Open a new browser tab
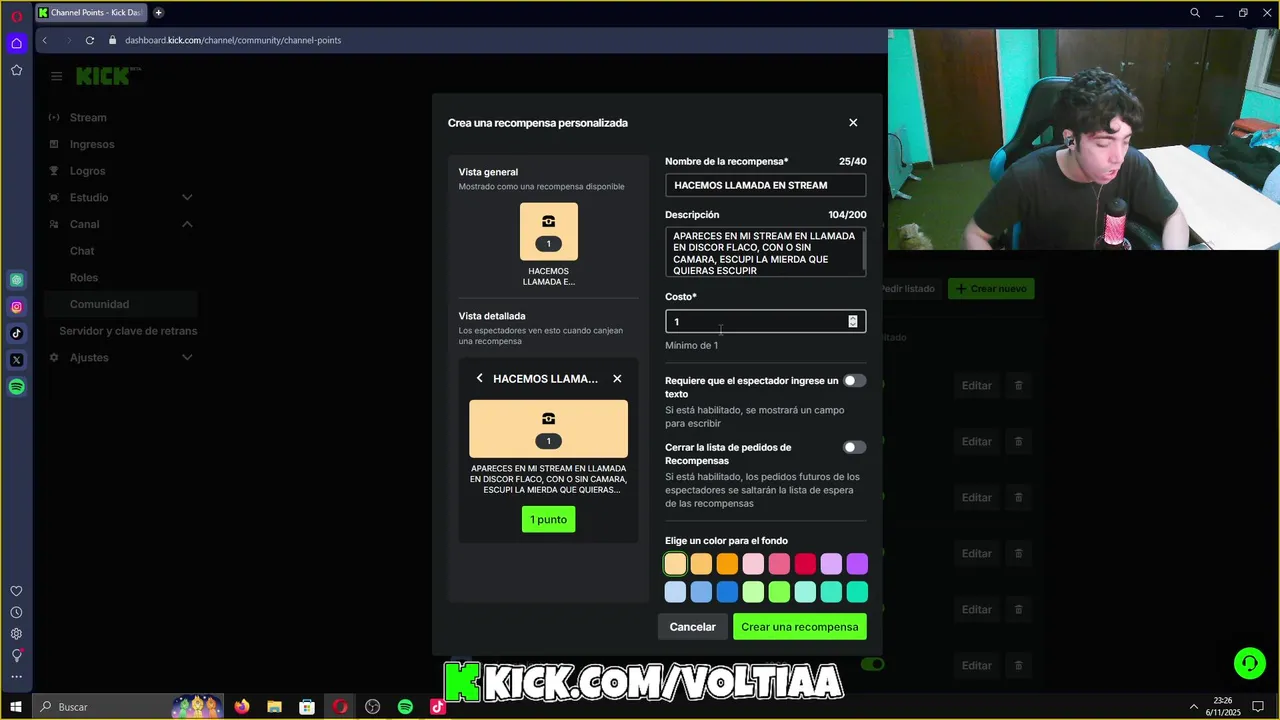 pos(158,13)
